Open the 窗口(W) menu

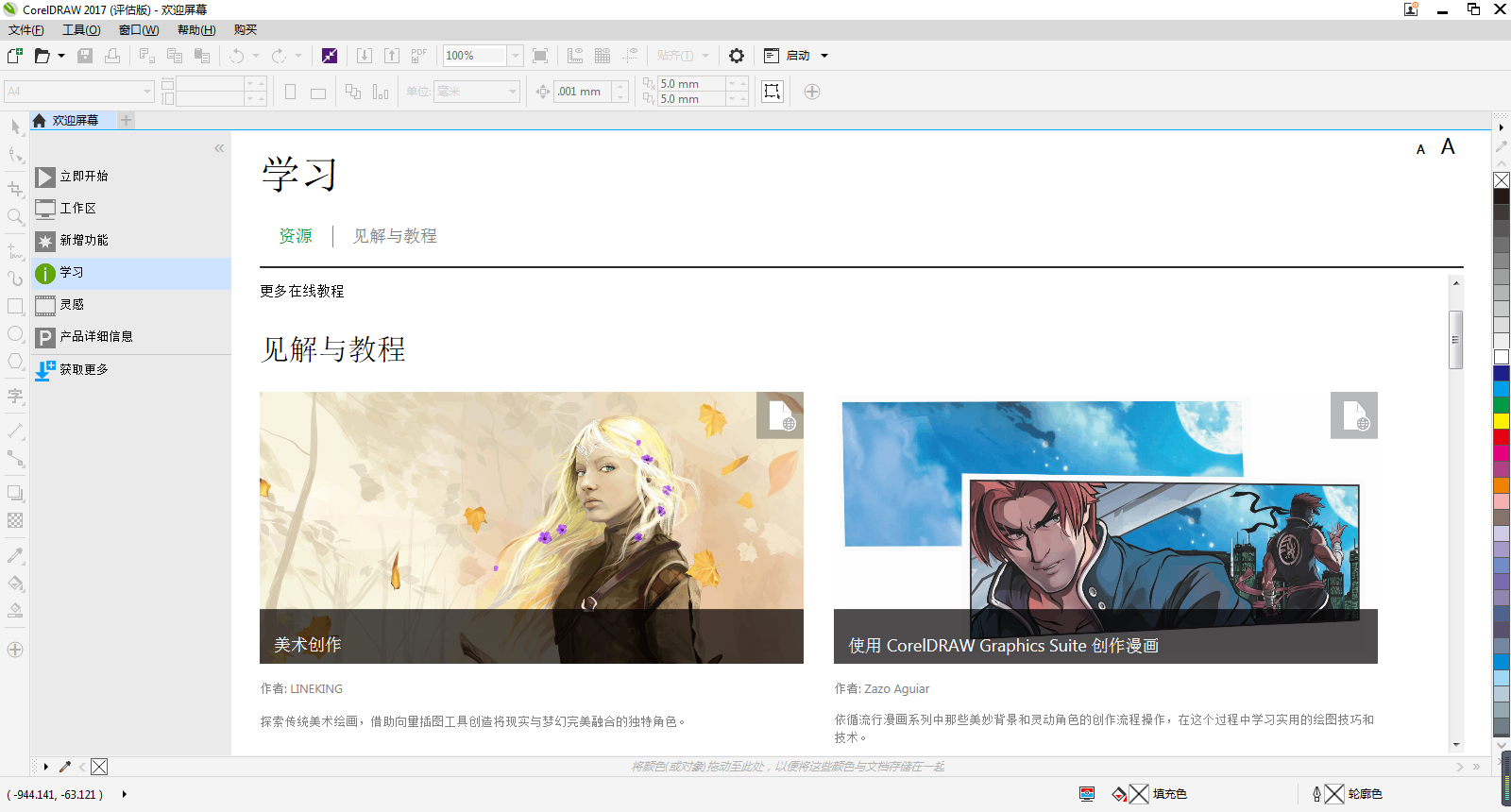click(139, 30)
